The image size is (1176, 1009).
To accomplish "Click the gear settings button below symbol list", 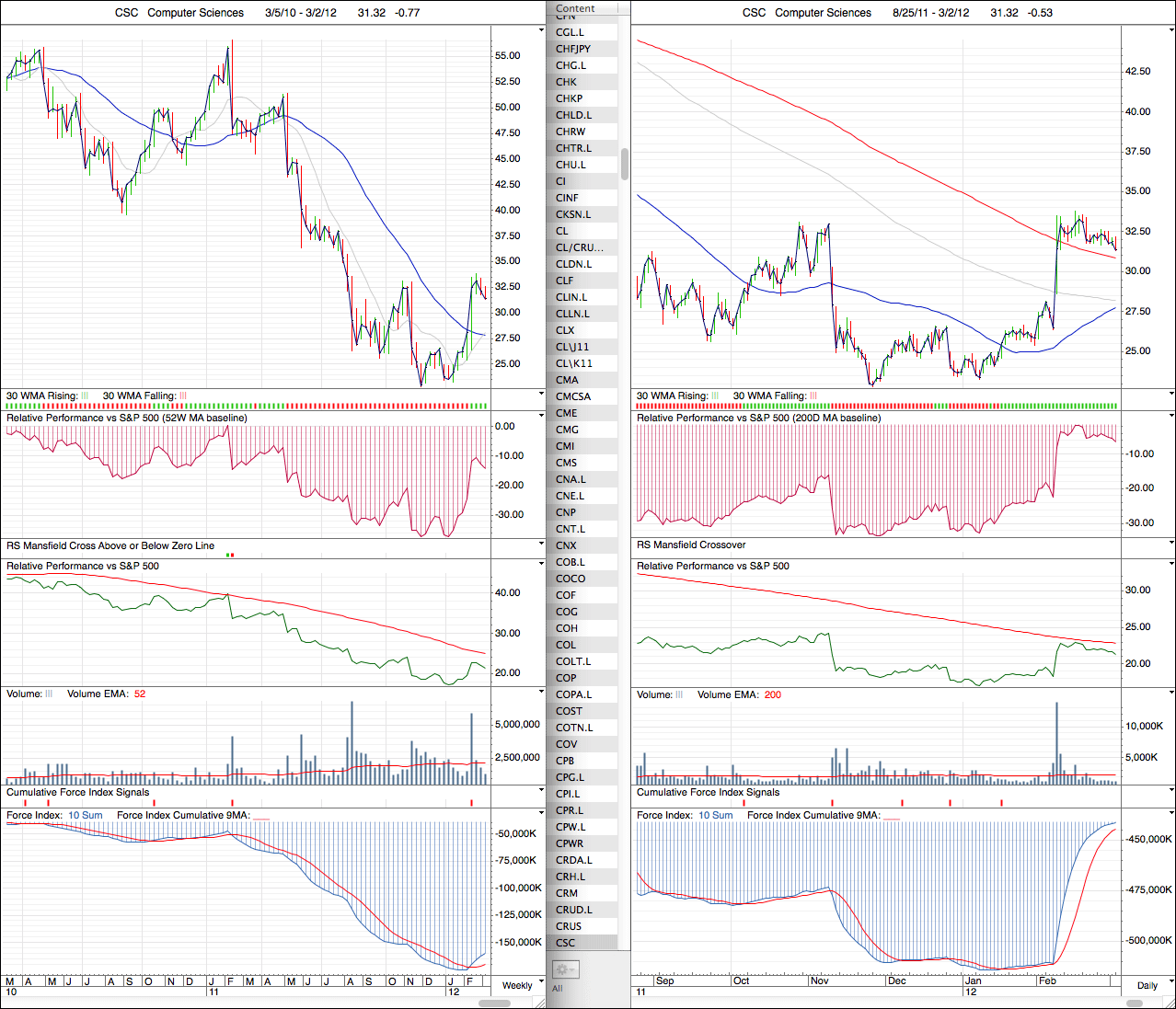I will 564,969.
